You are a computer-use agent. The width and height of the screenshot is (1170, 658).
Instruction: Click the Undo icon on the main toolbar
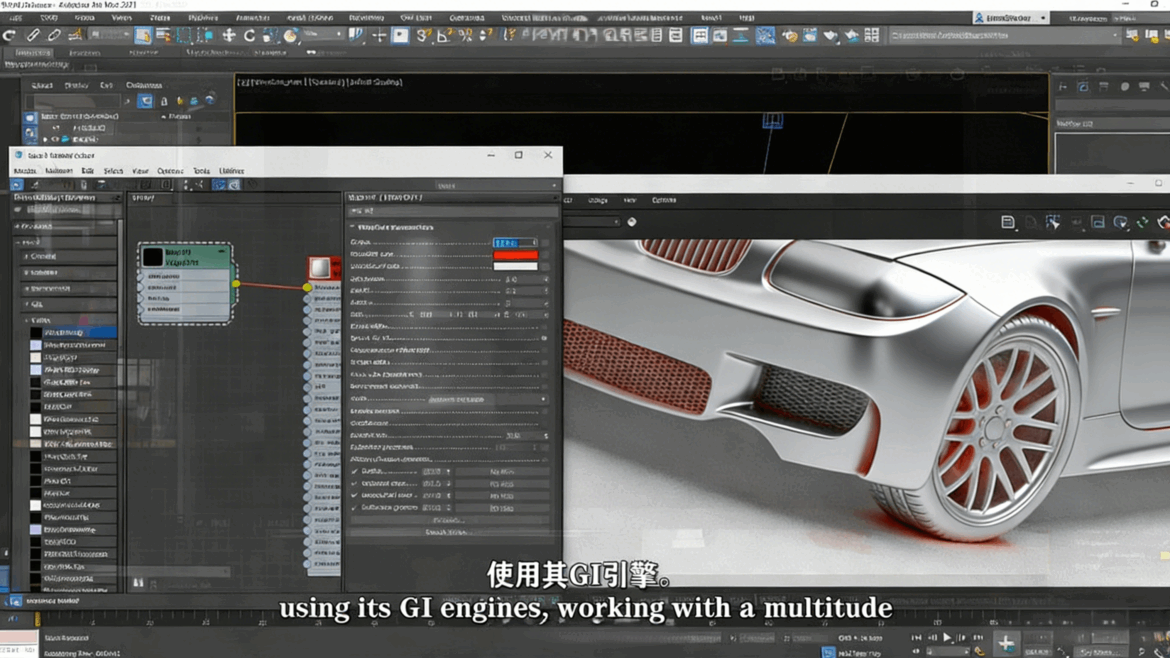8,36
